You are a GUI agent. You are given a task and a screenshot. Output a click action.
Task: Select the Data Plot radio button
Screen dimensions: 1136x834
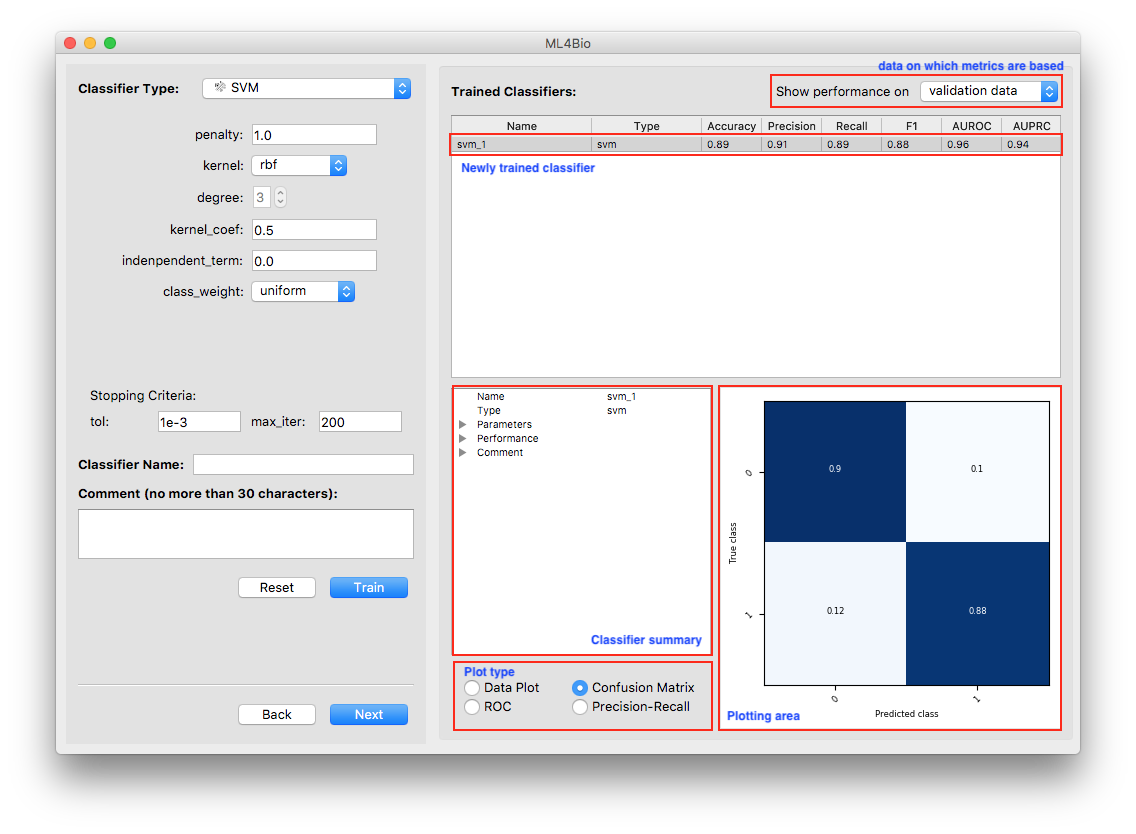tap(472, 688)
